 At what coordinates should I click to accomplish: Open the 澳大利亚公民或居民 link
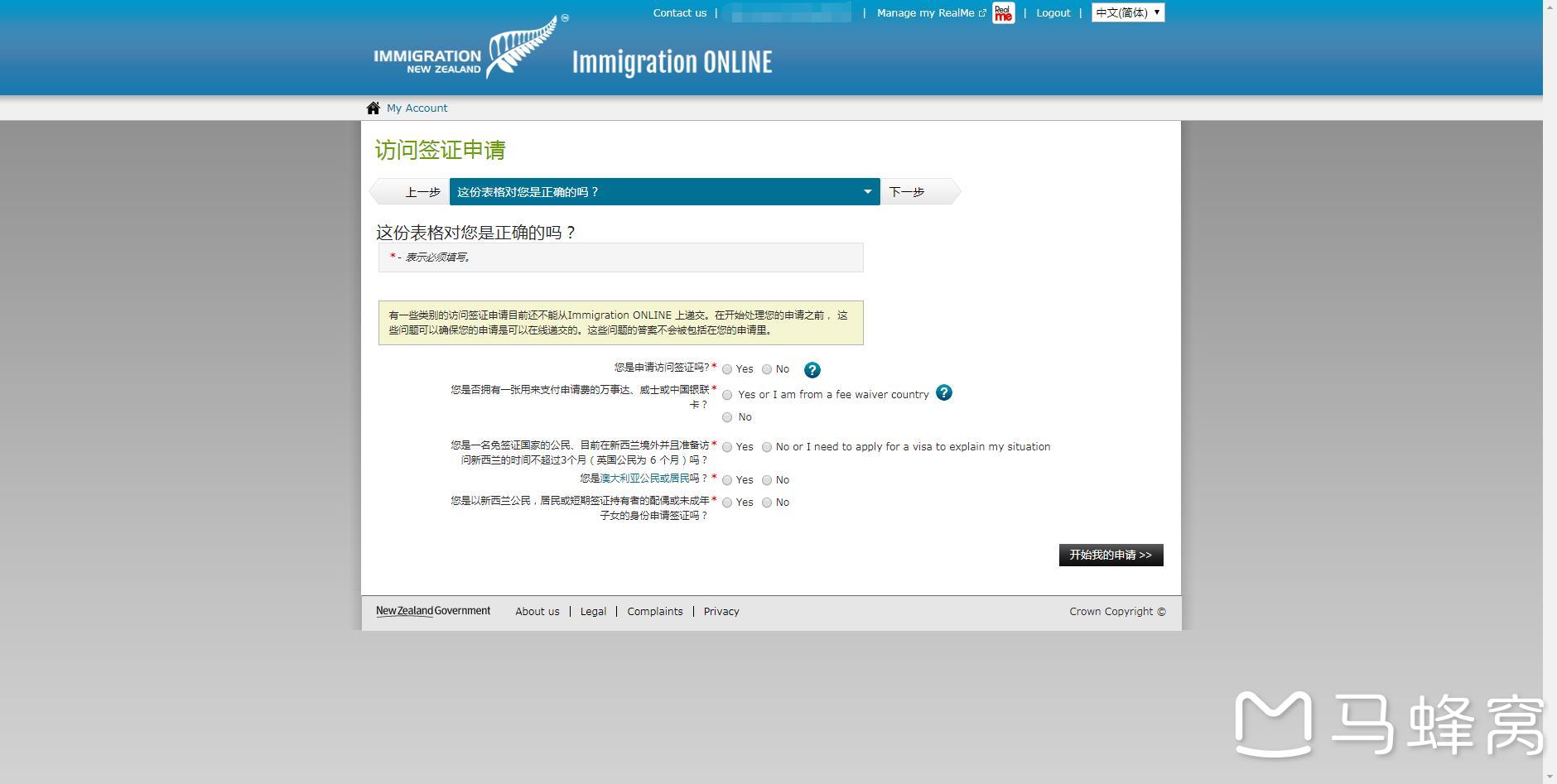coord(644,479)
